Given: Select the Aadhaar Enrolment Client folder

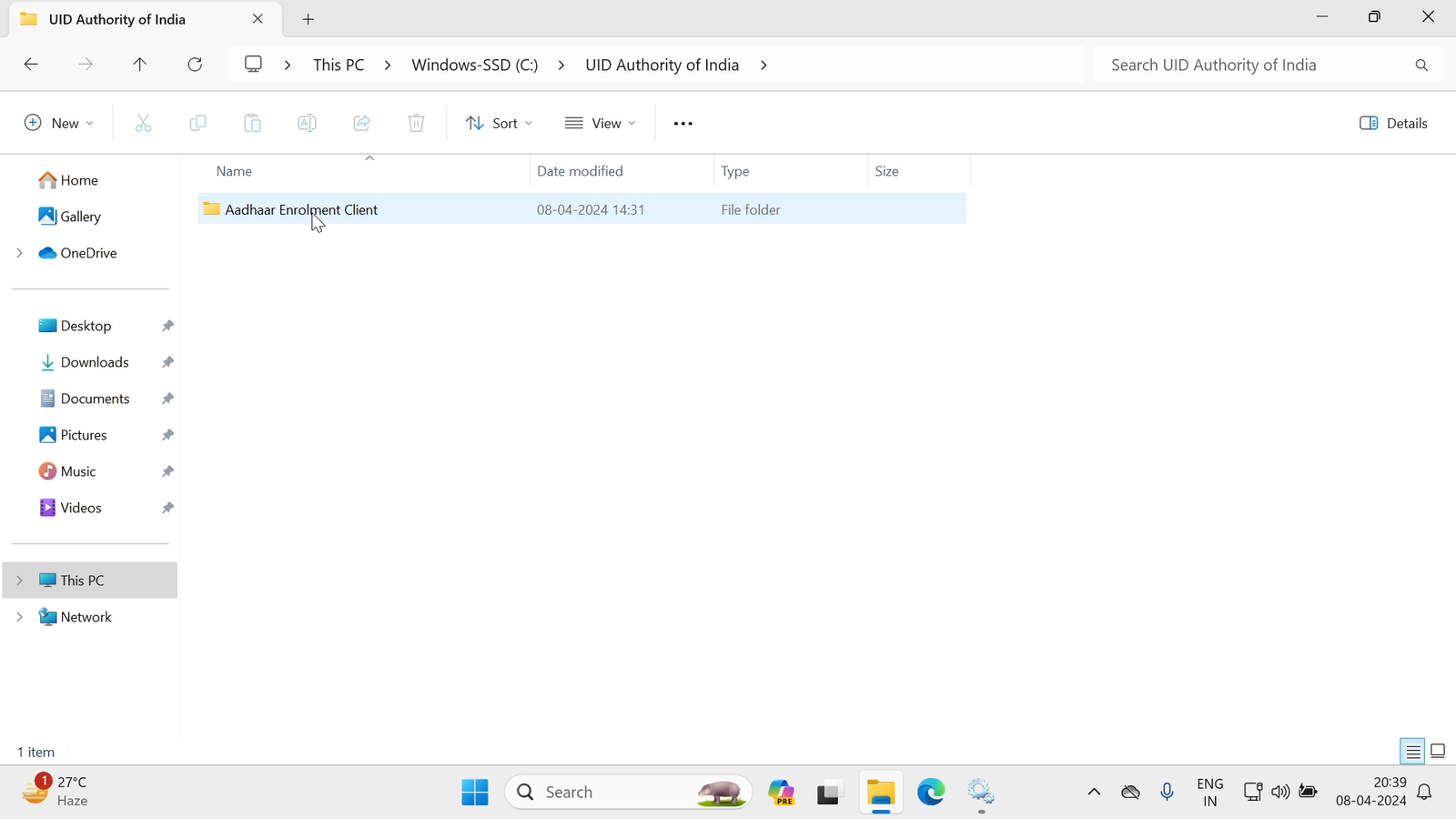Looking at the screenshot, I should (x=581, y=209).
